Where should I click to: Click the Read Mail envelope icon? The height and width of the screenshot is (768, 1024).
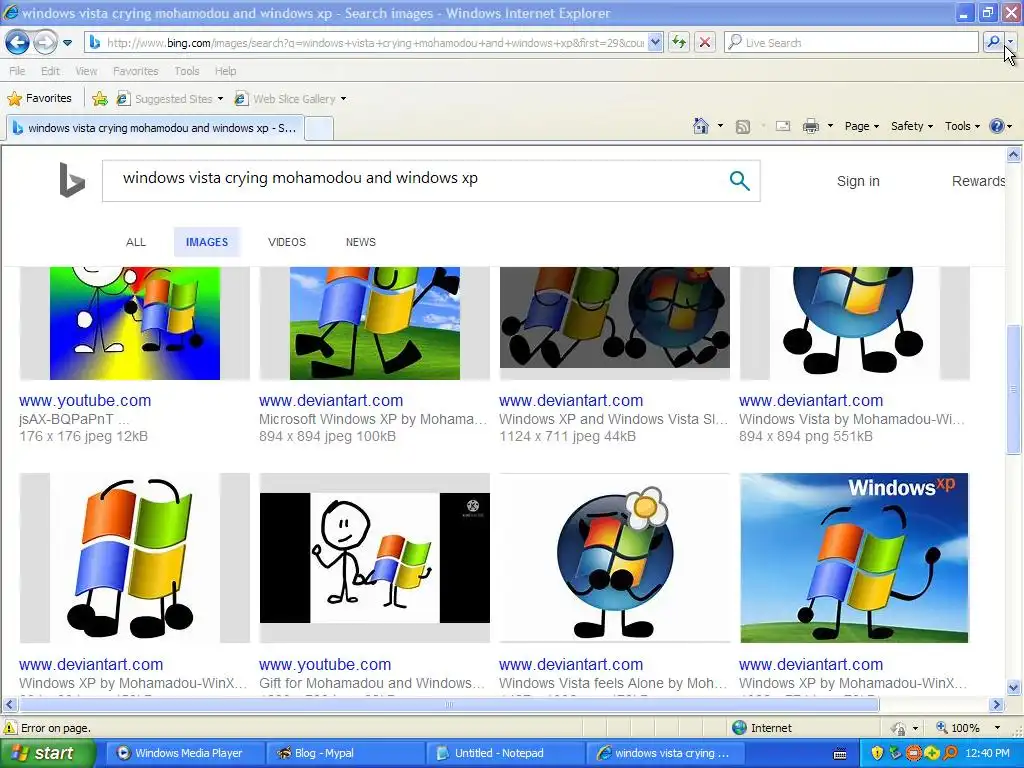coord(783,126)
